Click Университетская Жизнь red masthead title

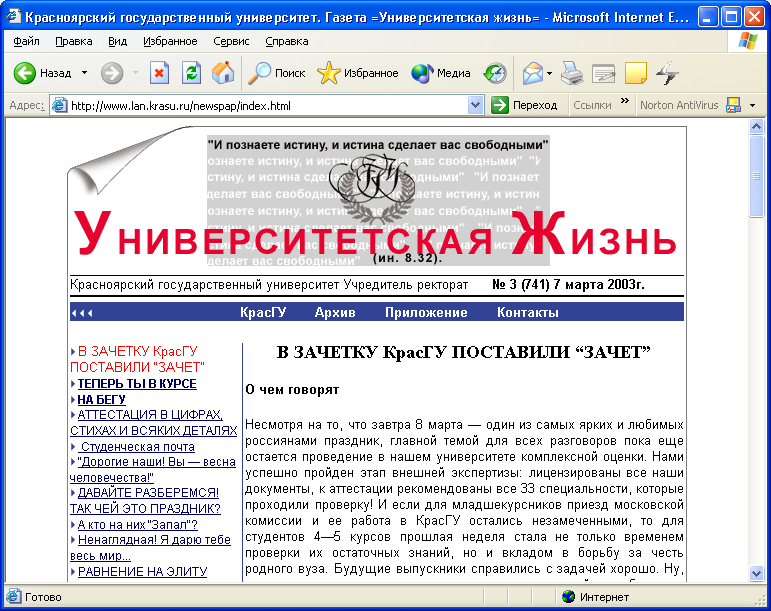[x=375, y=234]
